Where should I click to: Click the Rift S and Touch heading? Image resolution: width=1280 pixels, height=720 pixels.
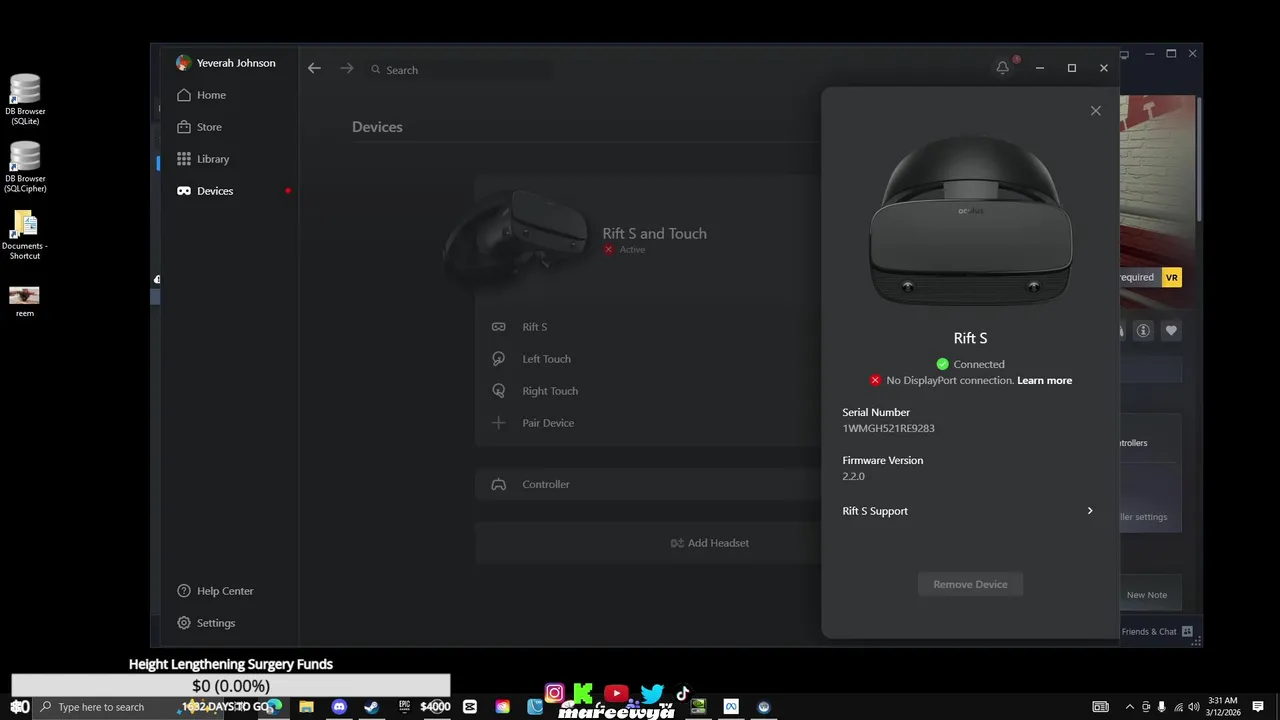654,233
